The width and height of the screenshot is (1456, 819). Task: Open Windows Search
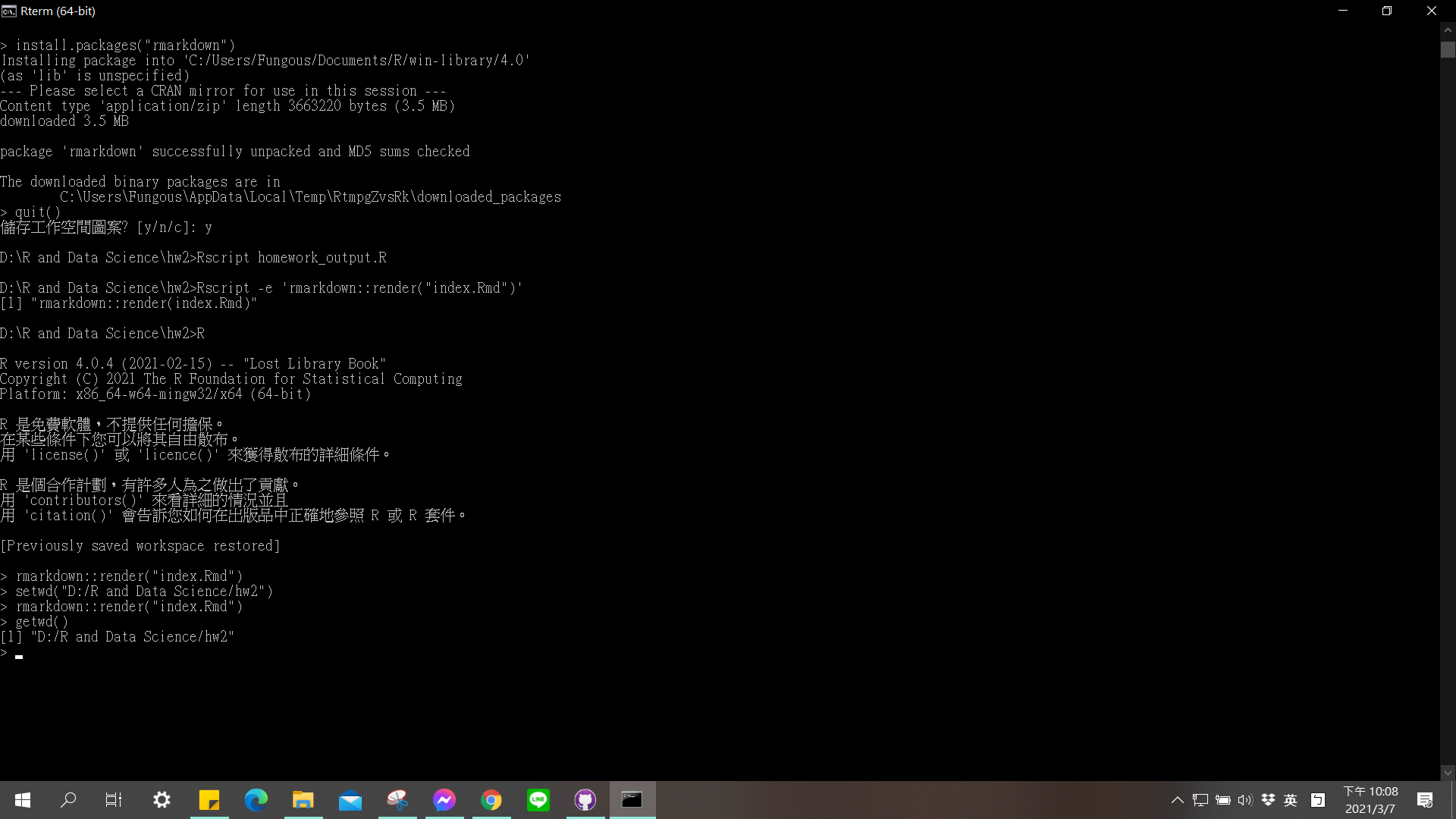click(68, 800)
